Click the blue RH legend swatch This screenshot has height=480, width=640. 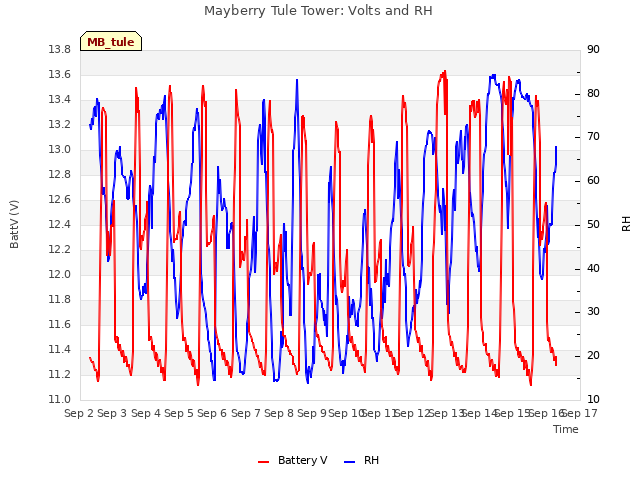point(350,461)
